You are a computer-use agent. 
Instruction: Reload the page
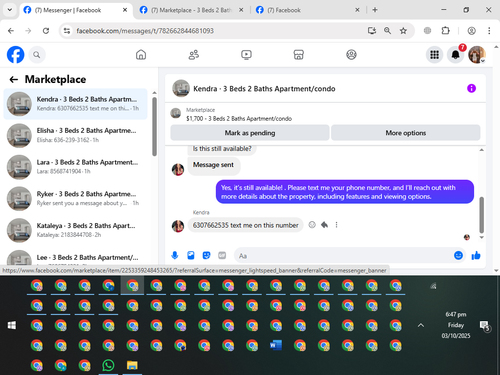(46, 31)
